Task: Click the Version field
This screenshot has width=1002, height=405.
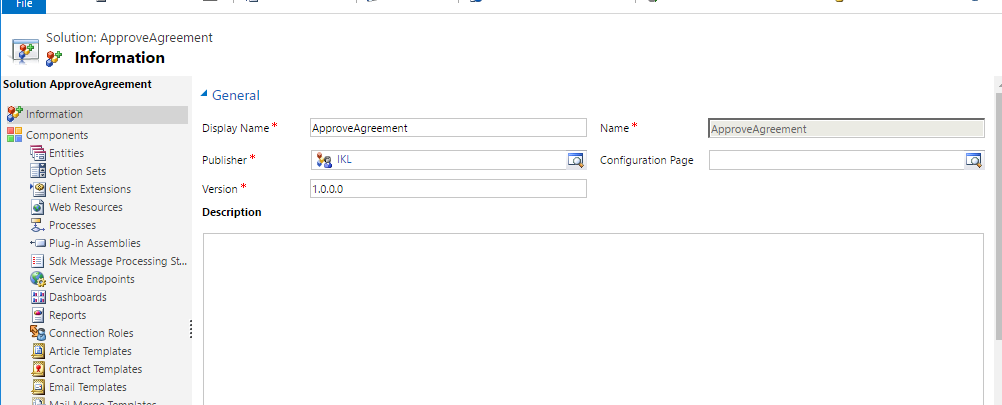Action: (x=447, y=188)
